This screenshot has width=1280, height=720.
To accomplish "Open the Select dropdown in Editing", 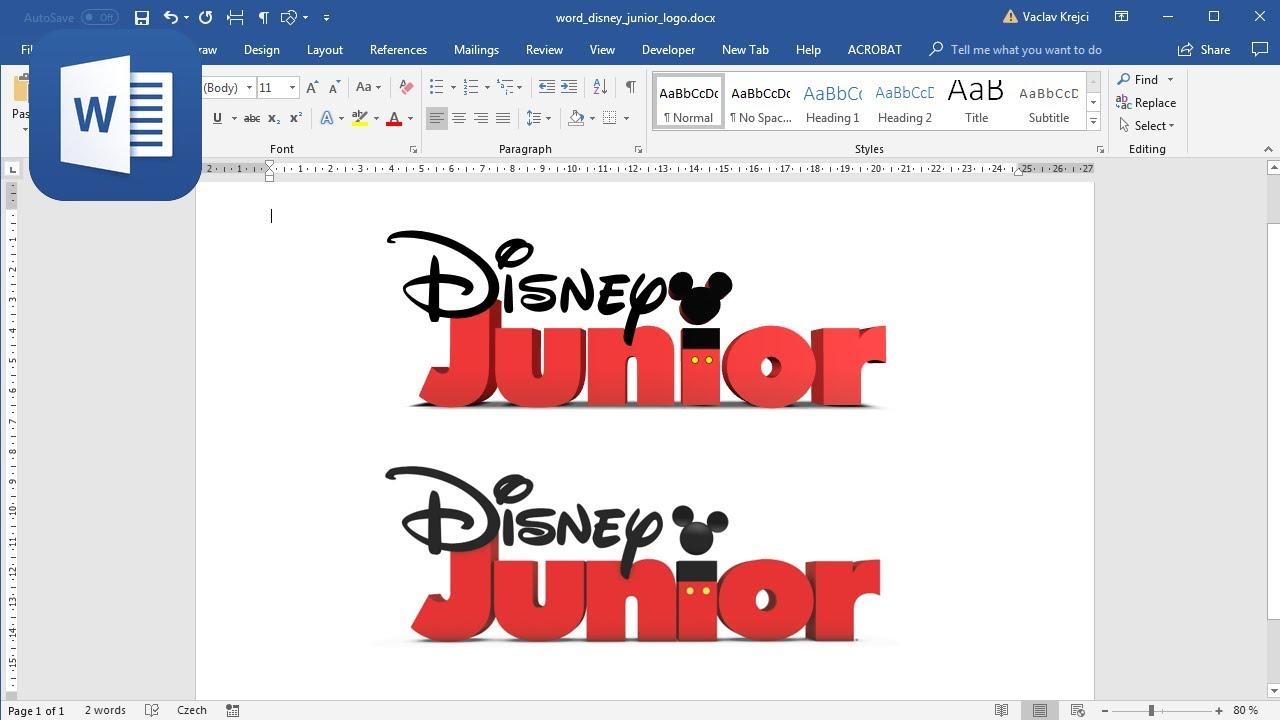I will click(1147, 126).
